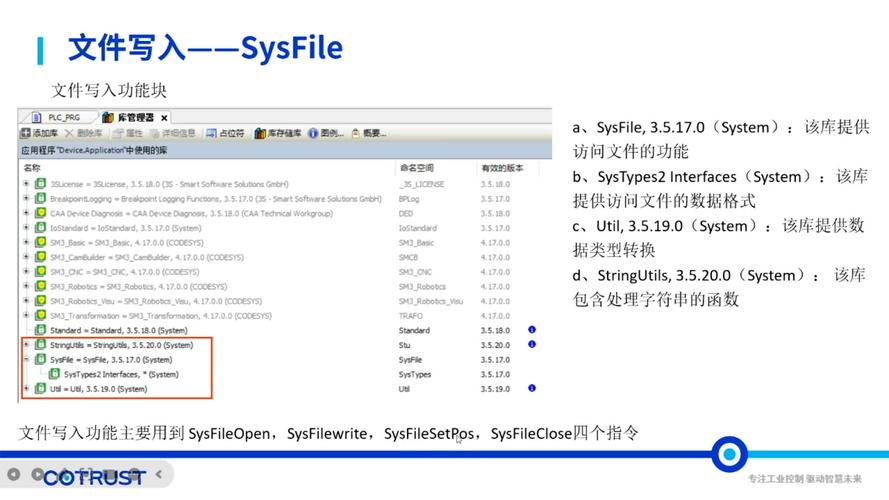Expand the 3SLicense library node
This screenshot has height=500, width=889.
click(26, 184)
